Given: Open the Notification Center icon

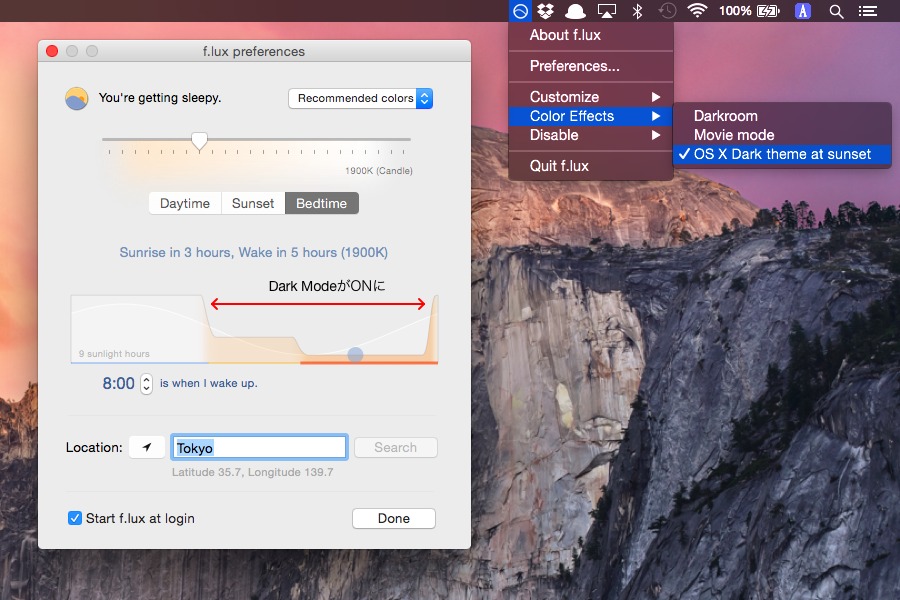Looking at the screenshot, I should tap(867, 11).
